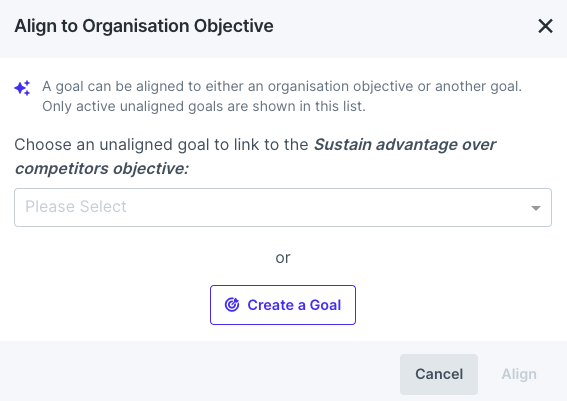Close the Align to Organisation Objective dialog

point(545,26)
